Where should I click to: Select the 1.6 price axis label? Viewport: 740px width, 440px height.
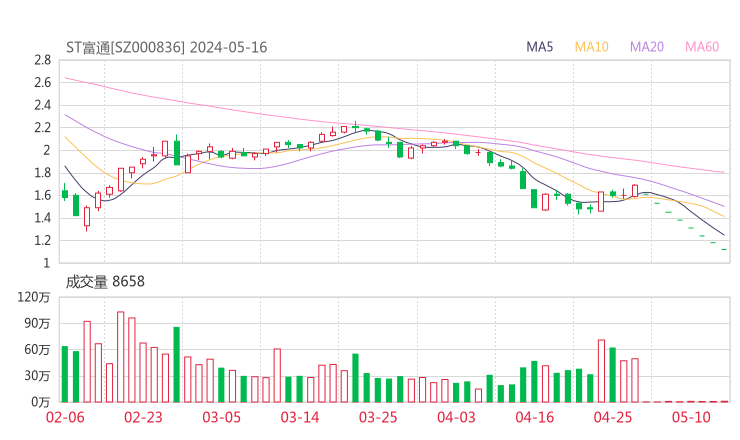[42, 195]
